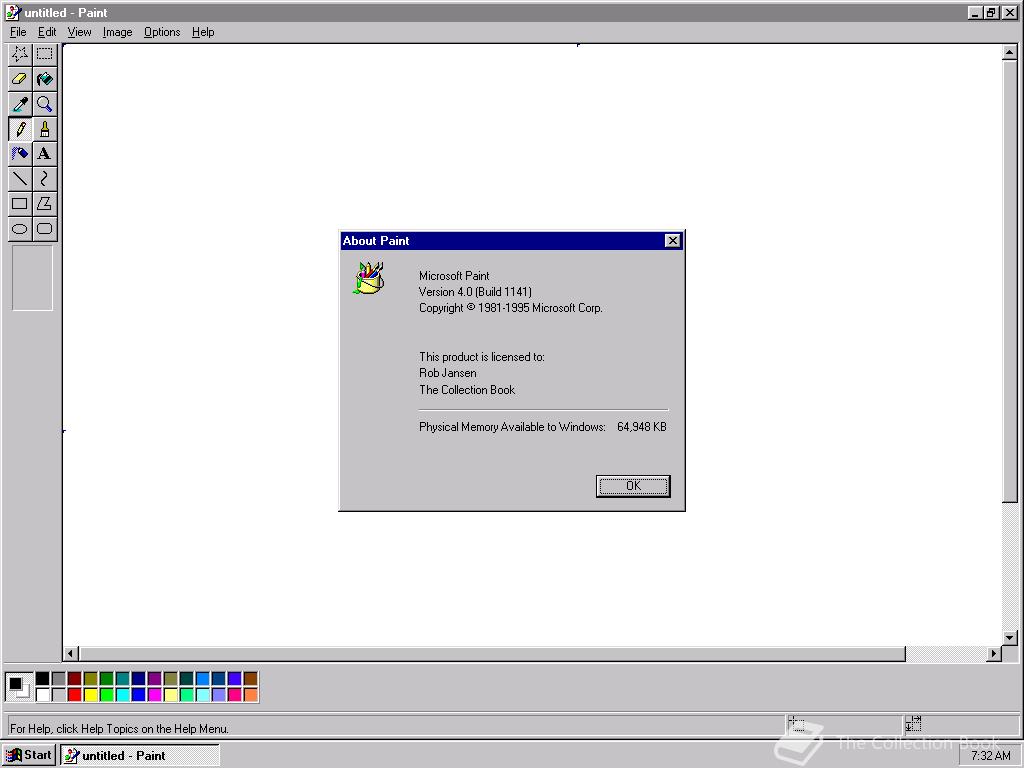Activate the Pick Color eyedropper tool
This screenshot has width=1024, height=768.
pos(20,104)
